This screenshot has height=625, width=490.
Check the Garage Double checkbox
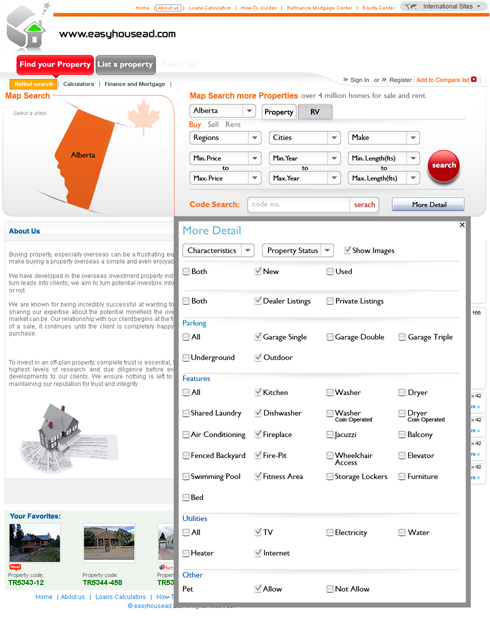click(330, 337)
